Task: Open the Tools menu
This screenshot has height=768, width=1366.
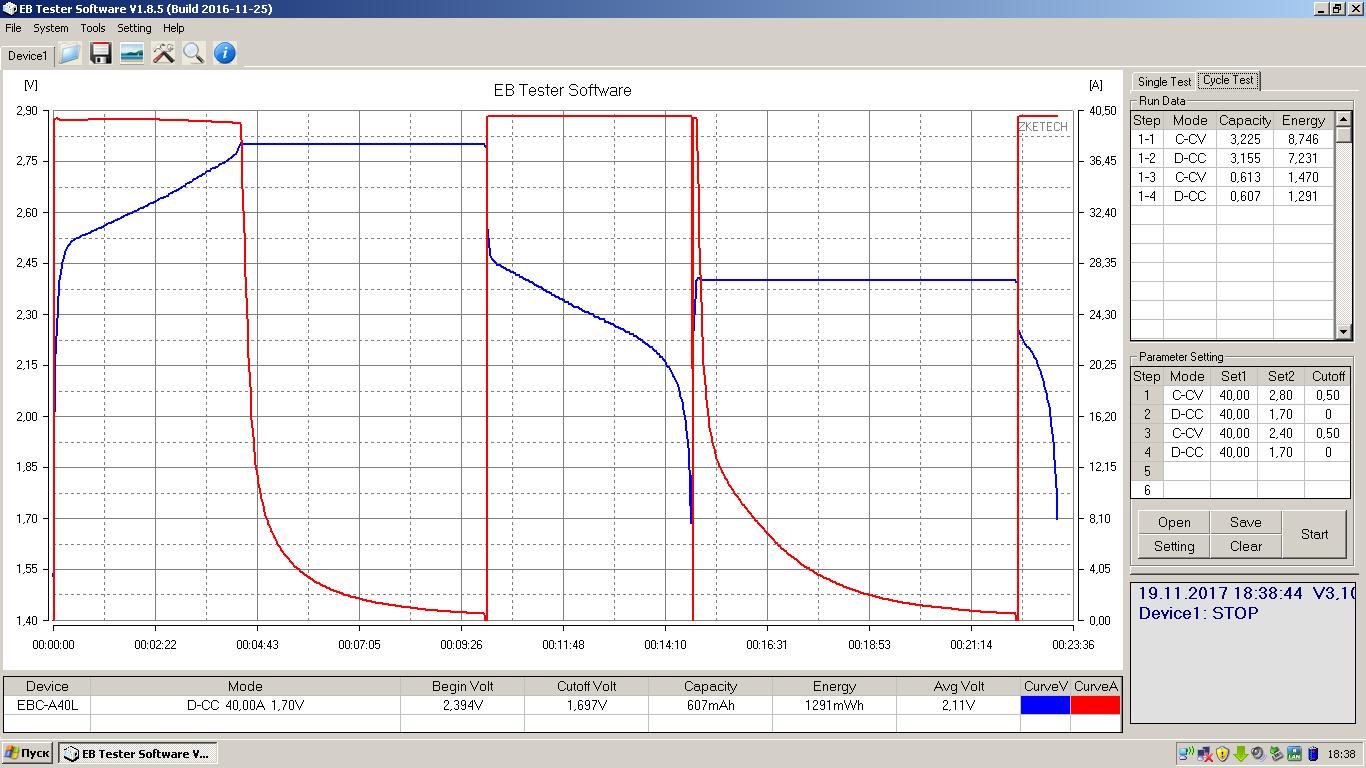Action: pyautogui.click(x=93, y=28)
